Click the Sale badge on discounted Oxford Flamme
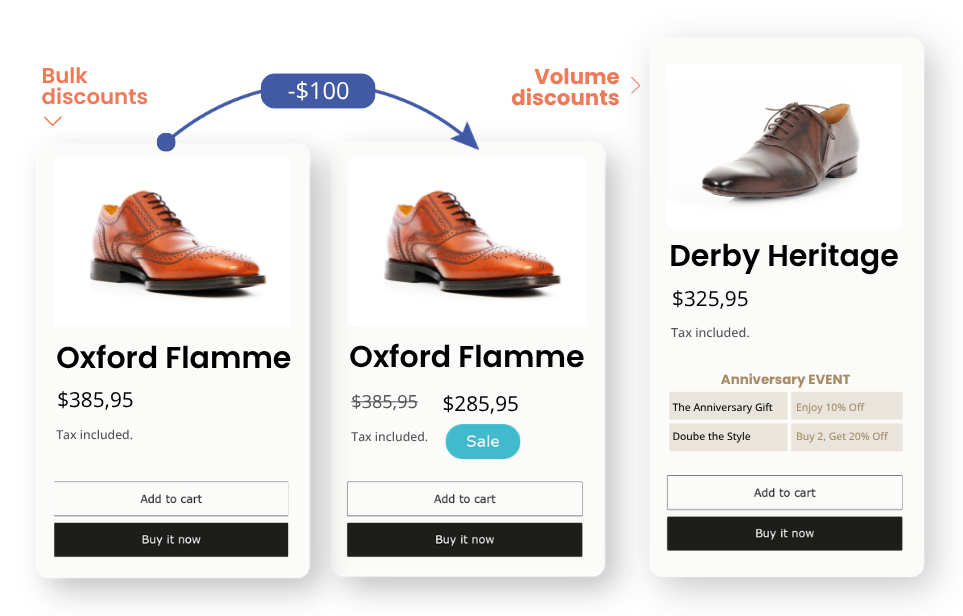Image resolution: width=963 pixels, height=616 pixels. click(x=482, y=441)
